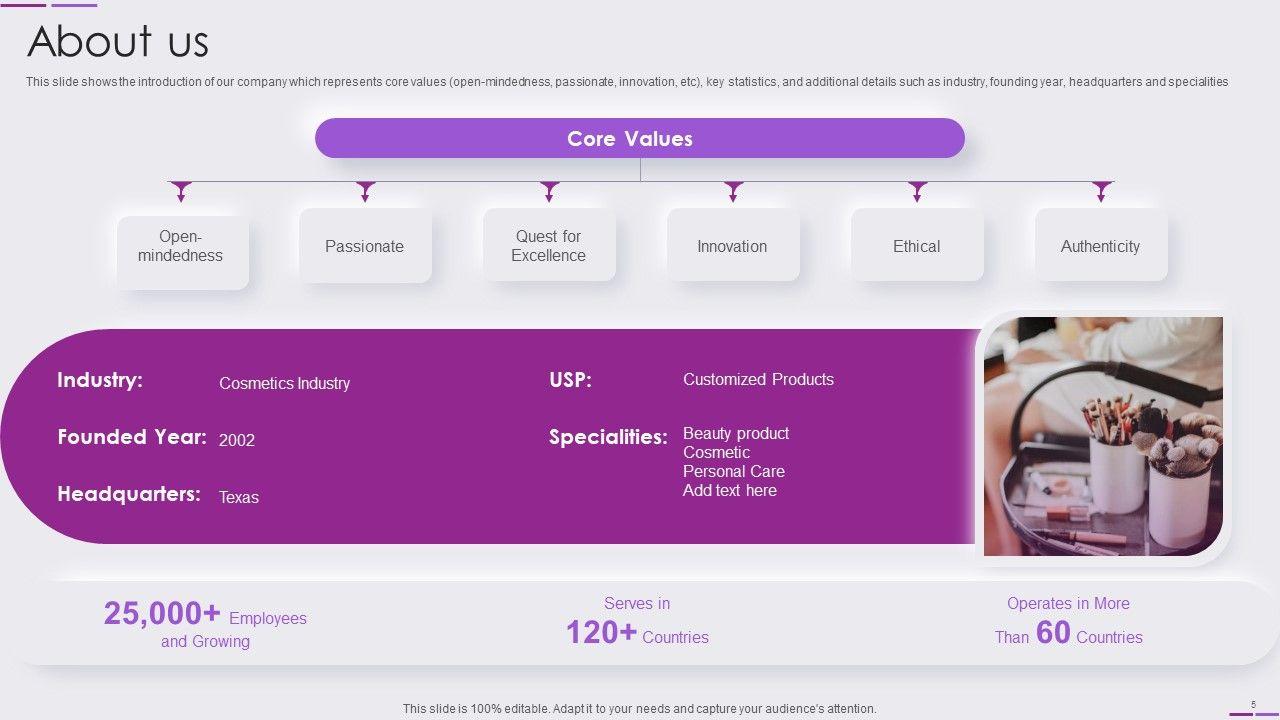The image size is (1280, 720).
Task: Click the Customized Products USP text
Action: [758, 379]
